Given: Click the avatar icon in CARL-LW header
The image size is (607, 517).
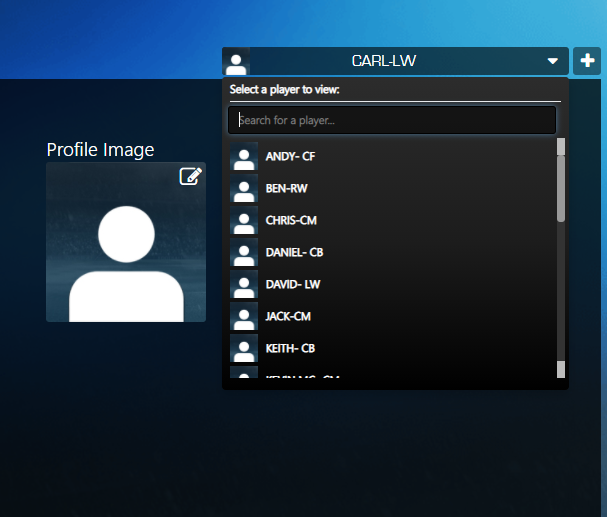Looking at the screenshot, I should coord(236,61).
